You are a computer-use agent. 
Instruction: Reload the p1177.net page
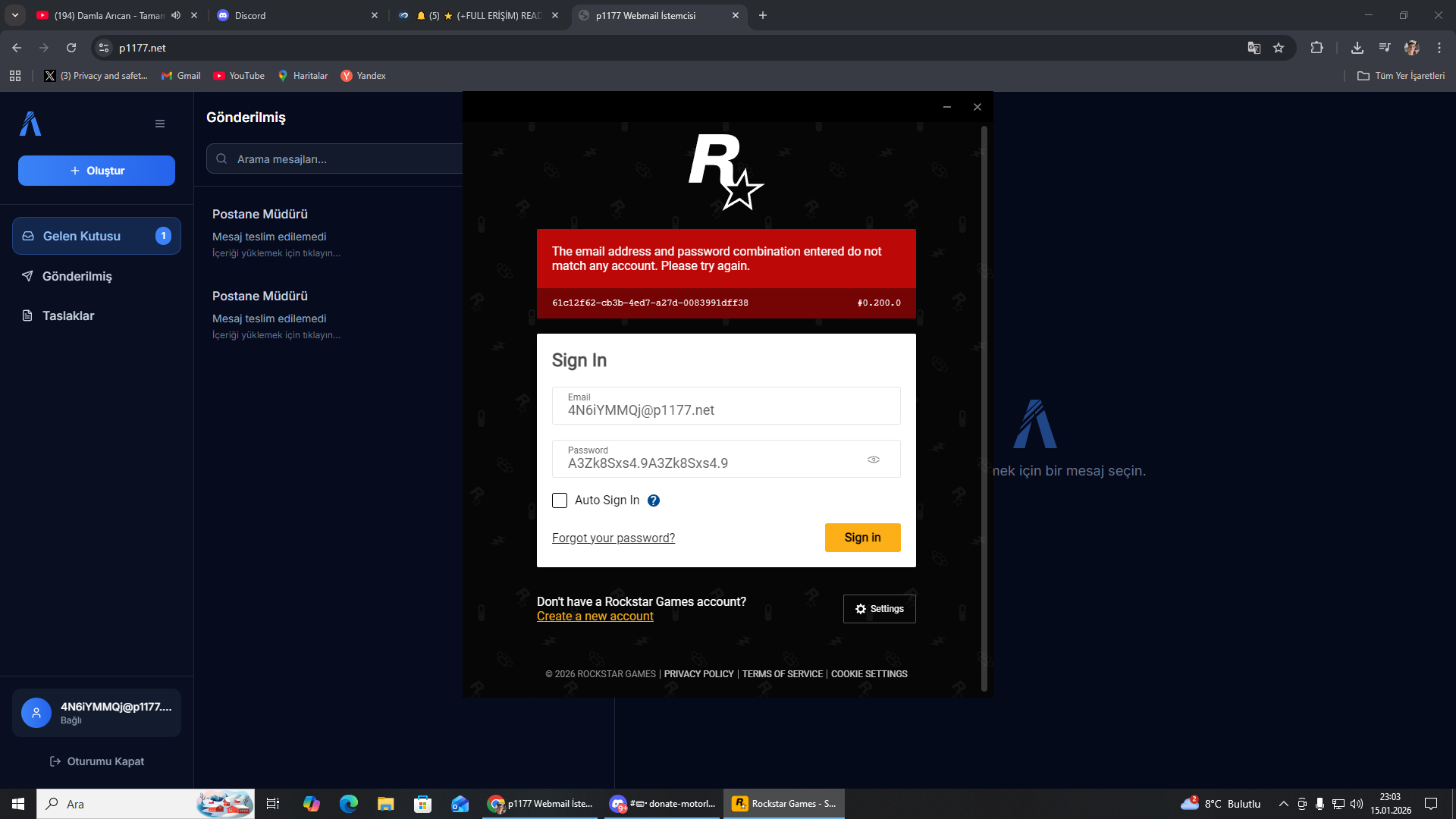coord(71,48)
